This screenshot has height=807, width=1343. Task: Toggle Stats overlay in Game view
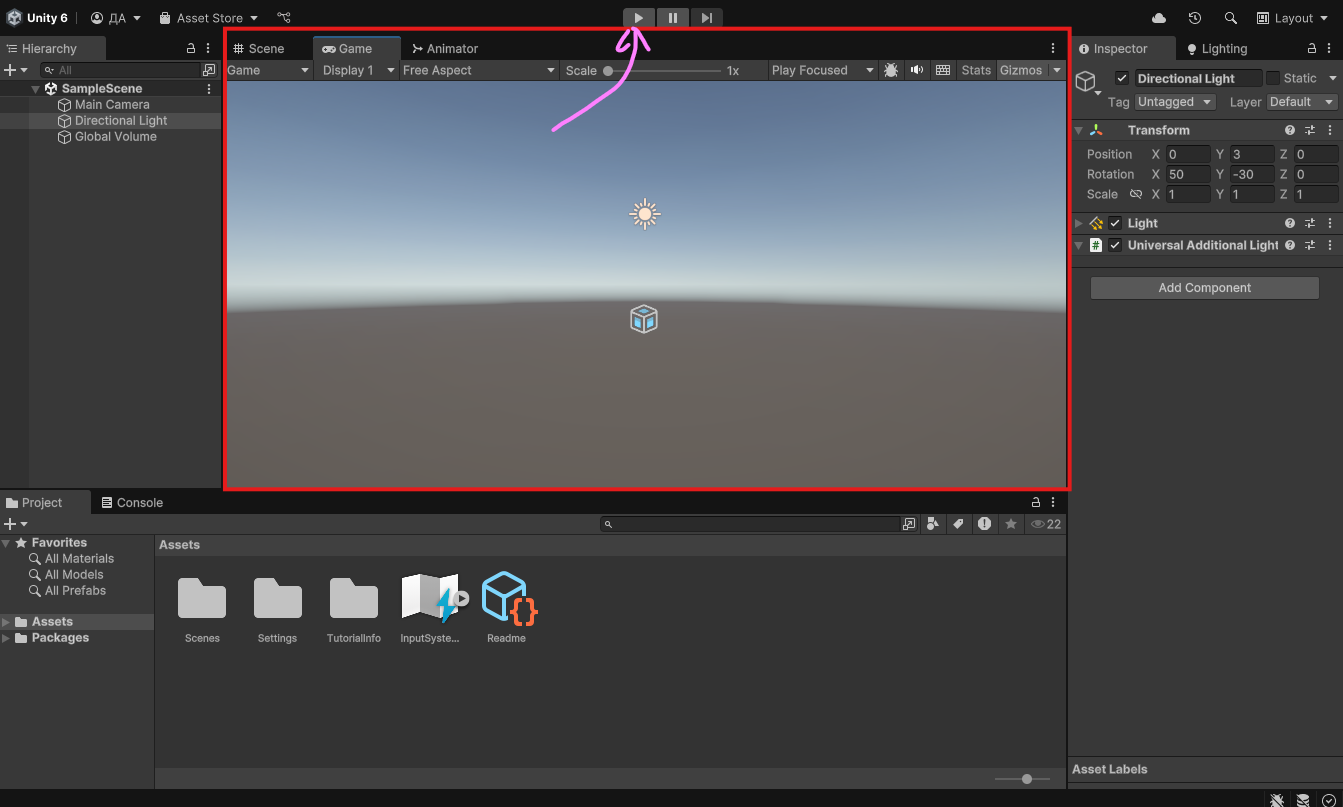point(975,70)
